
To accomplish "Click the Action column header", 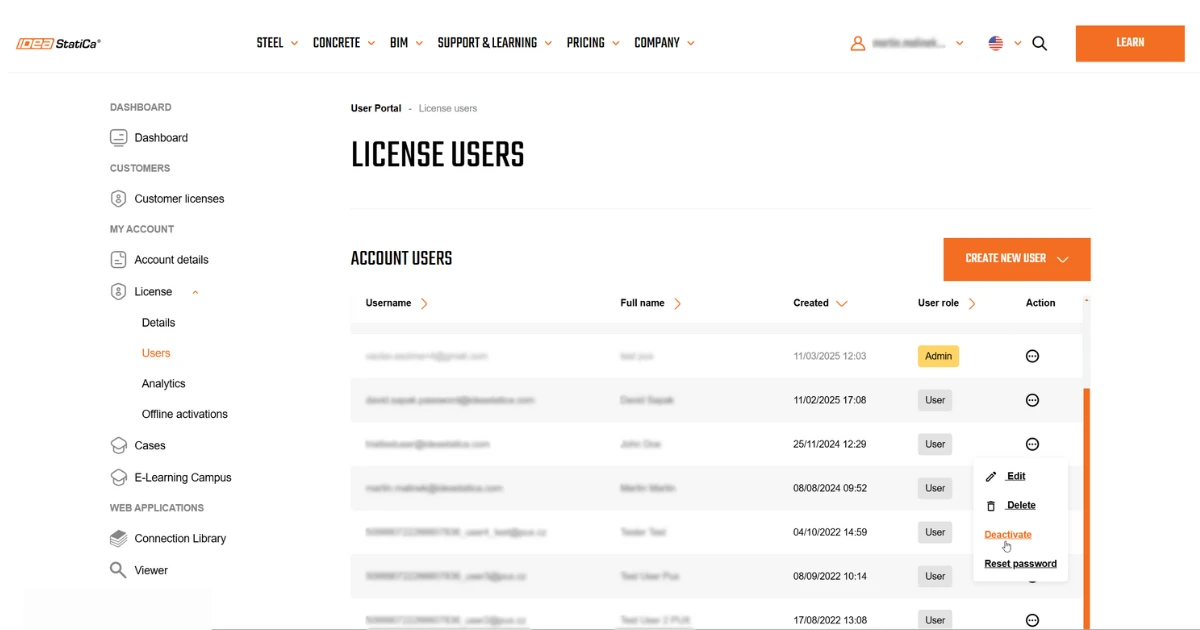I will pos(1040,303).
